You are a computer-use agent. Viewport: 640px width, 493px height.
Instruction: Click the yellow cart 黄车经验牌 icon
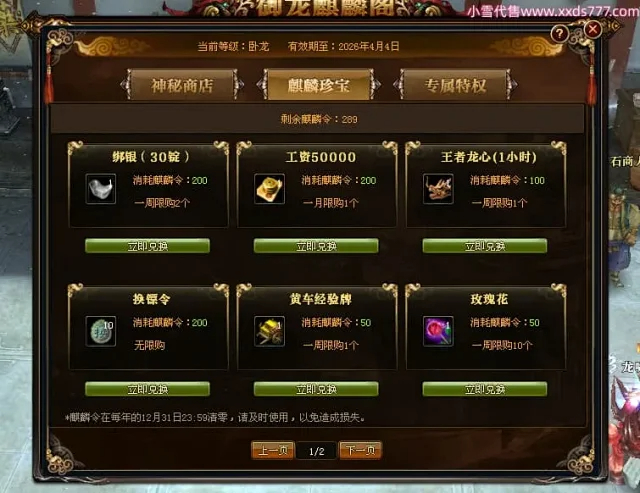269,331
